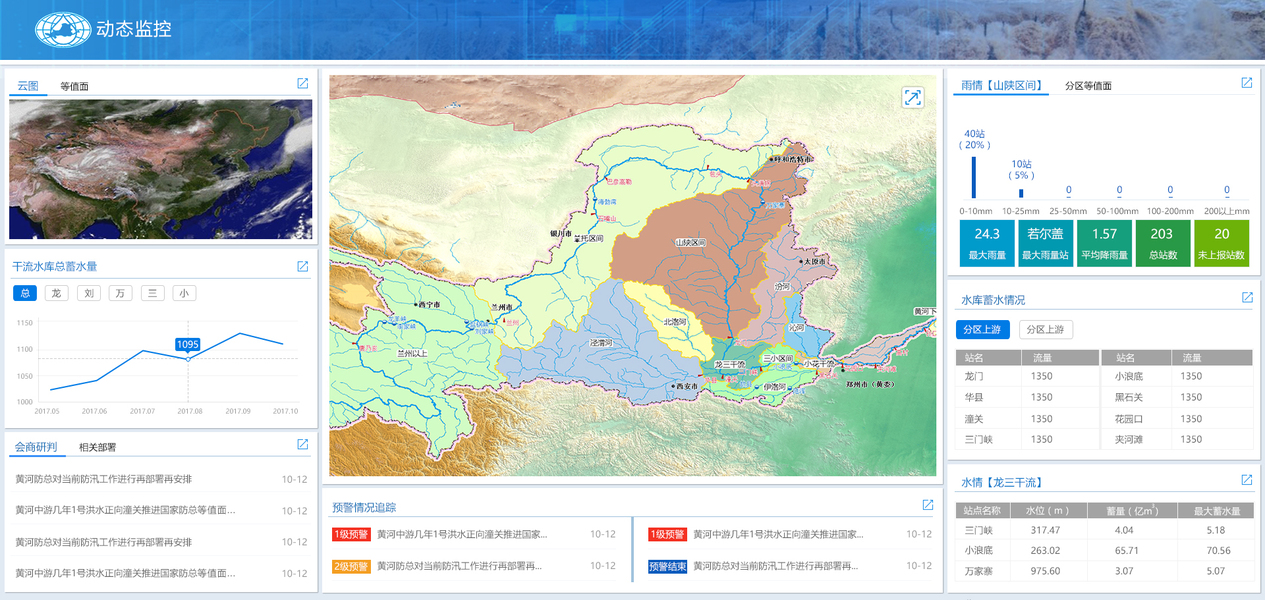Pop out the 水库蓄水情况 panel

click(1247, 298)
